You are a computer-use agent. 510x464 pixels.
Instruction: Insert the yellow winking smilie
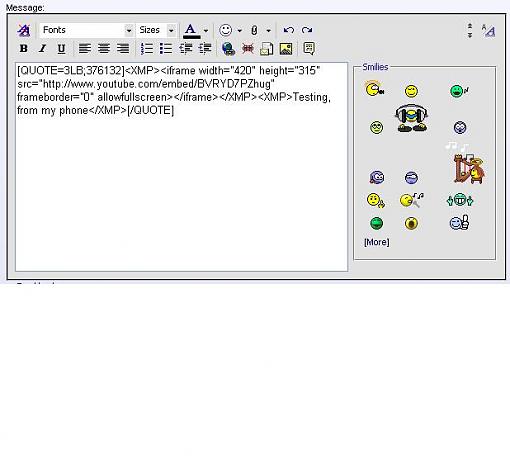(x=411, y=91)
